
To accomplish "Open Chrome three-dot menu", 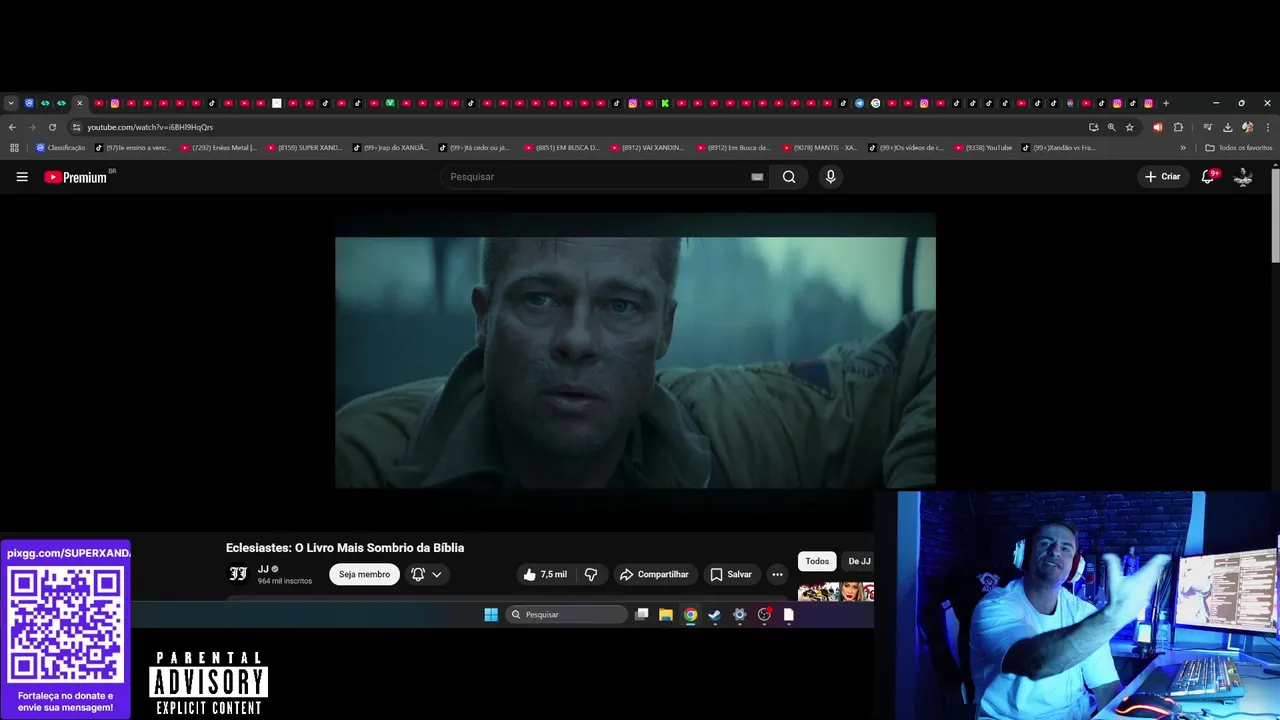I will tap(1268, 127).
